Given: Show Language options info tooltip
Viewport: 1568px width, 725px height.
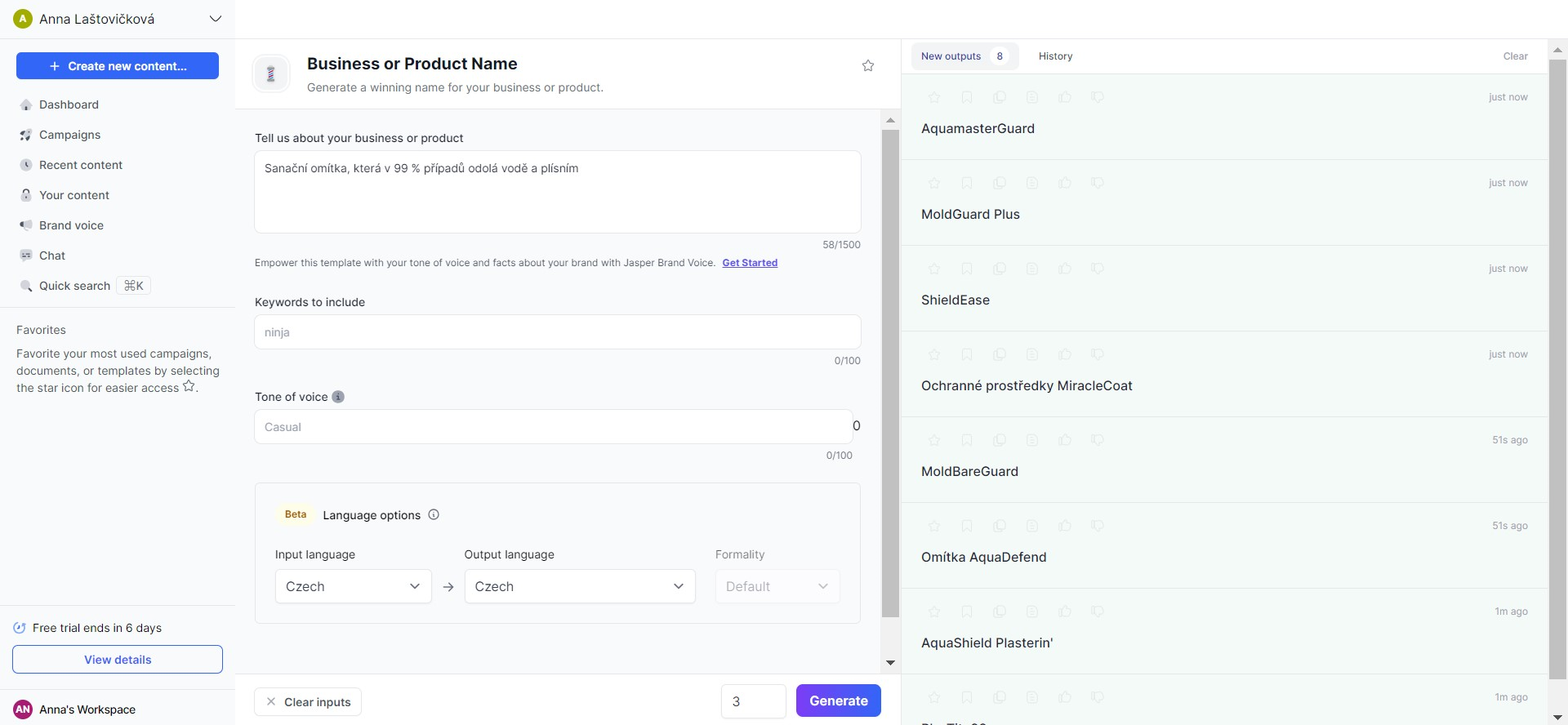Looking at the screenshot, I should [x=434, y=514].
